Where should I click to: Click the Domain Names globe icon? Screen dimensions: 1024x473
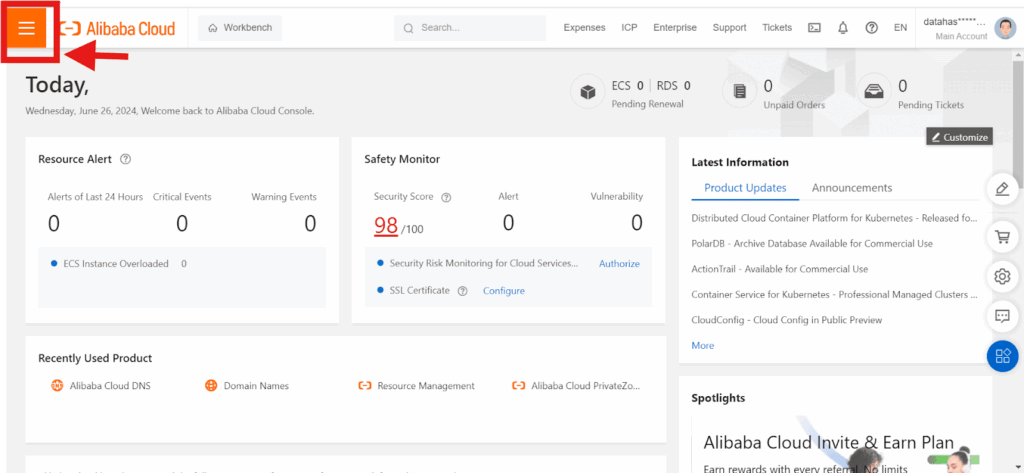click(211, 385)
